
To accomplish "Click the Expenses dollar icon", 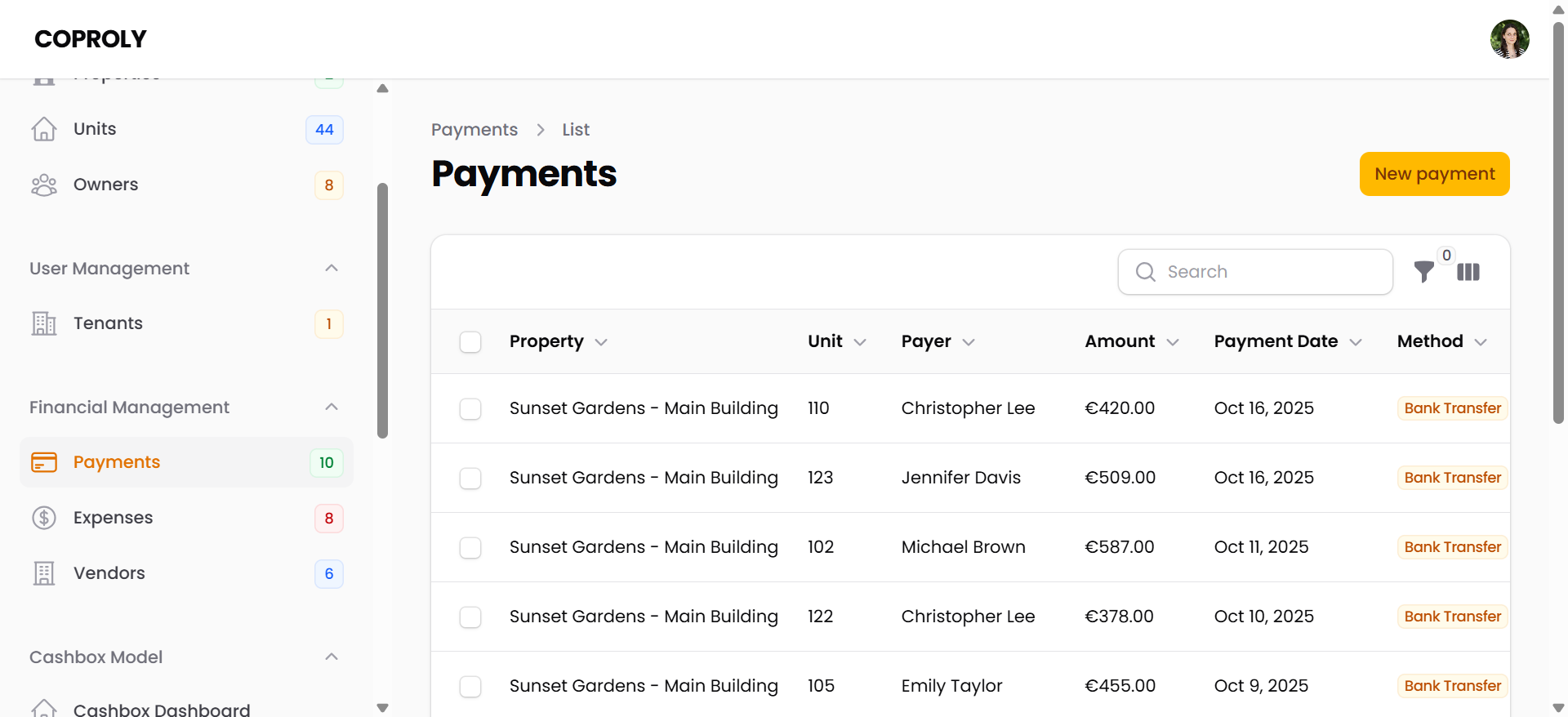I will (44, 518).
